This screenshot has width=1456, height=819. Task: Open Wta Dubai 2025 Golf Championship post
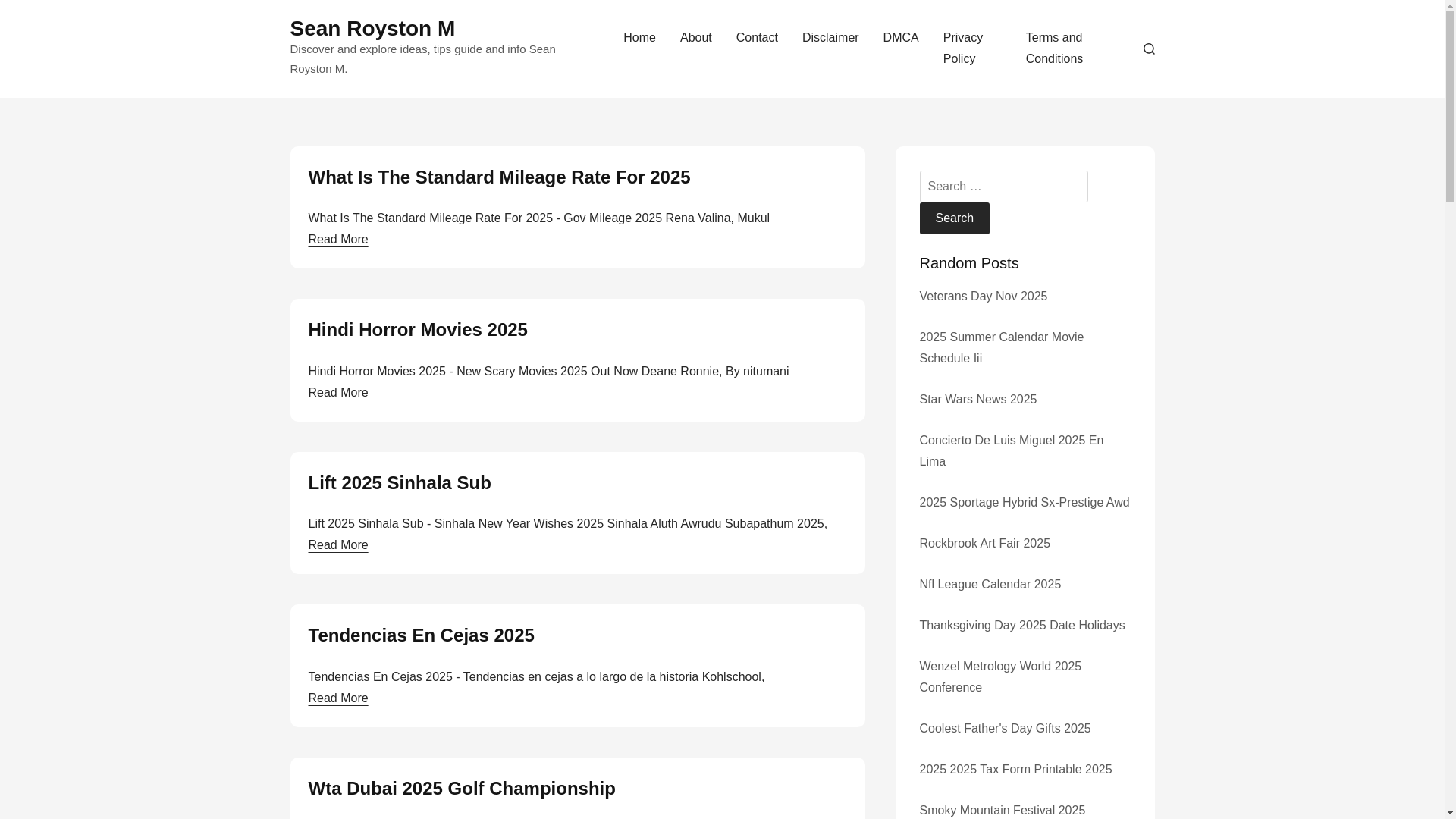click(461, 789)
